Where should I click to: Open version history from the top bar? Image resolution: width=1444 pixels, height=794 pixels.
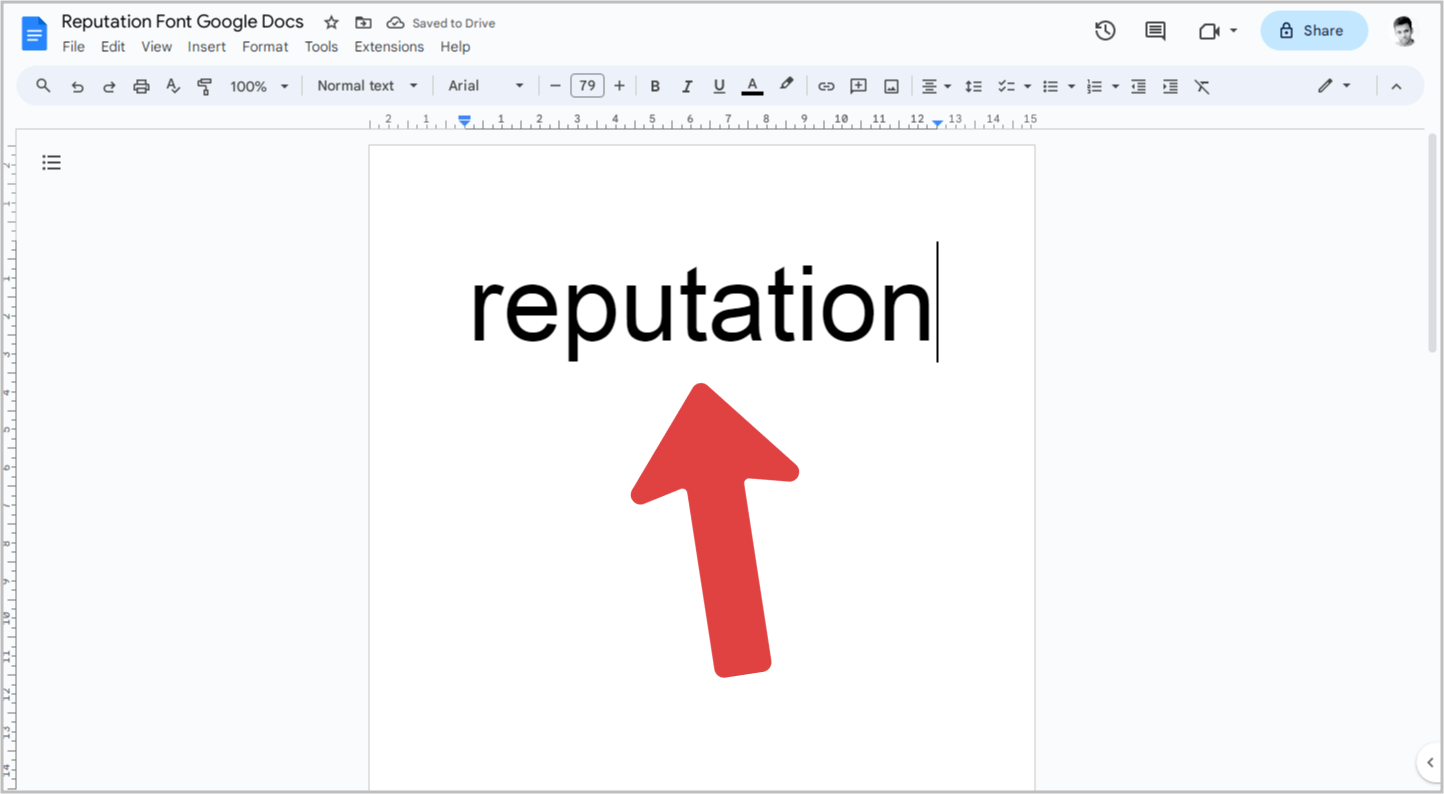[1105, 31]
